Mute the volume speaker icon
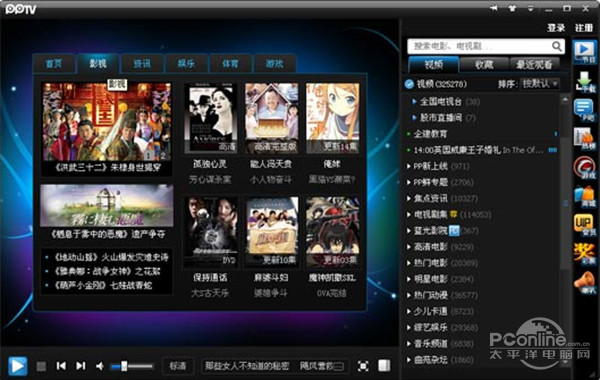600x380 pixels. (x=100, y=366)
